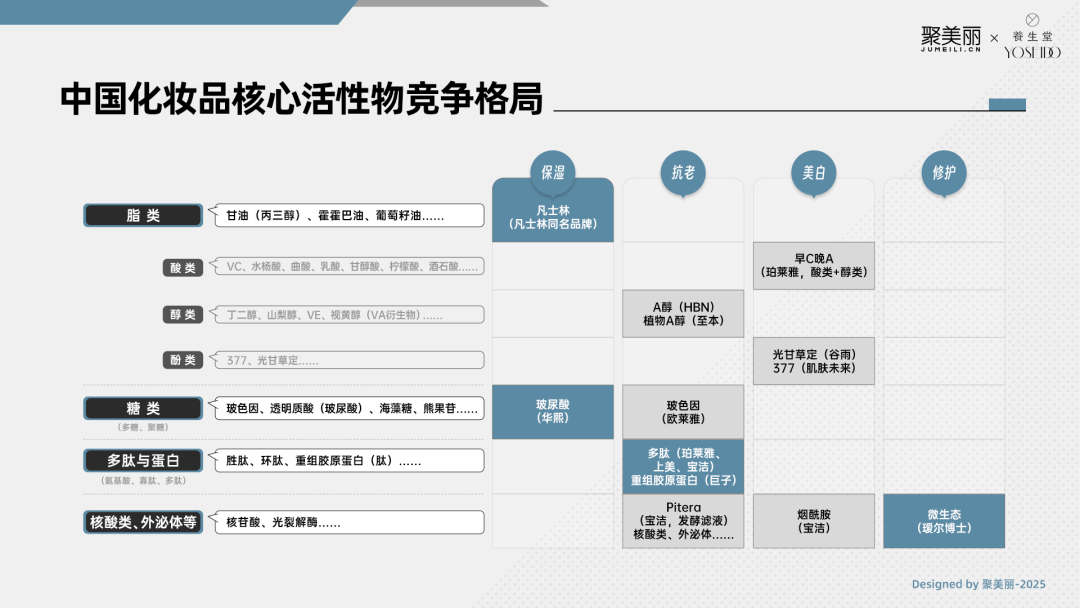This screenshot has height=608, width=1080.
Task: Click the 多肽与蛋白 category label
Action: click(x=143, y=461)
